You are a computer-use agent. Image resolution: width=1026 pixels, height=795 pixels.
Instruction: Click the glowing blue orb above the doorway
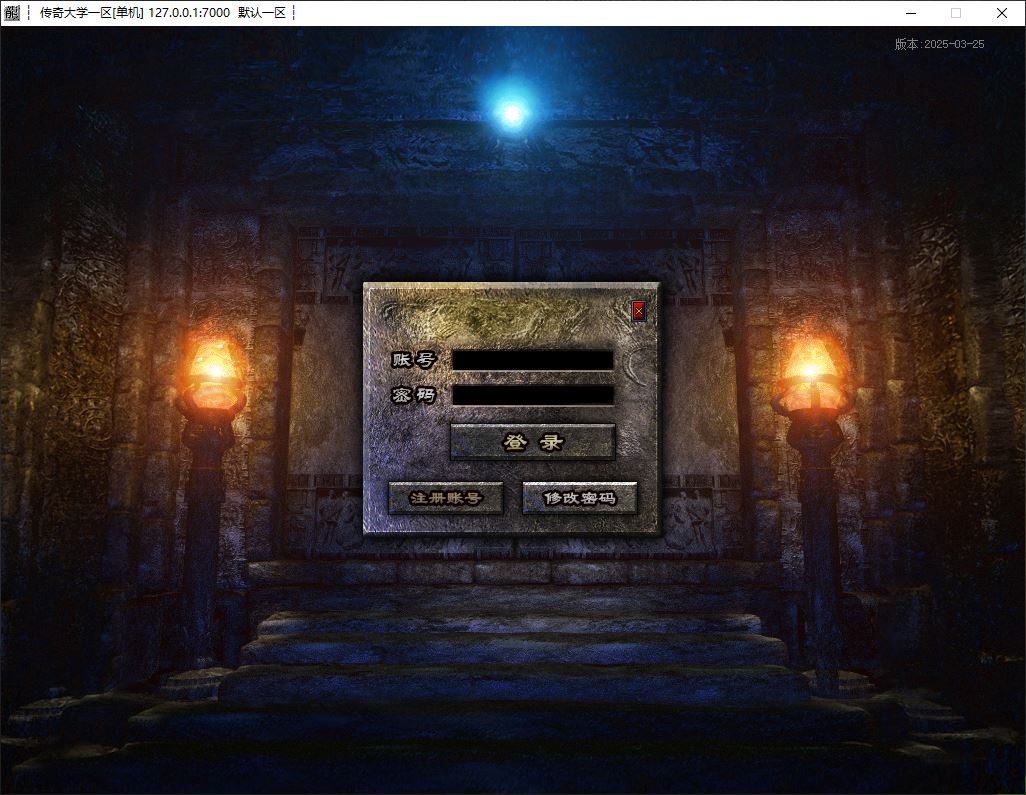point(513,113)
